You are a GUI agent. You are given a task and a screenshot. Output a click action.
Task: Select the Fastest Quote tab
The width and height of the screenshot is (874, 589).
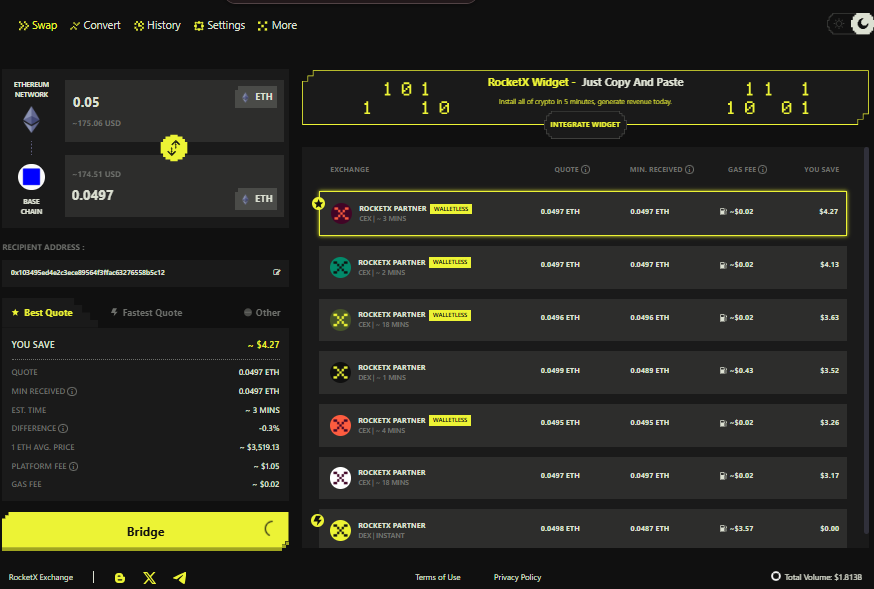click(147, 313)
